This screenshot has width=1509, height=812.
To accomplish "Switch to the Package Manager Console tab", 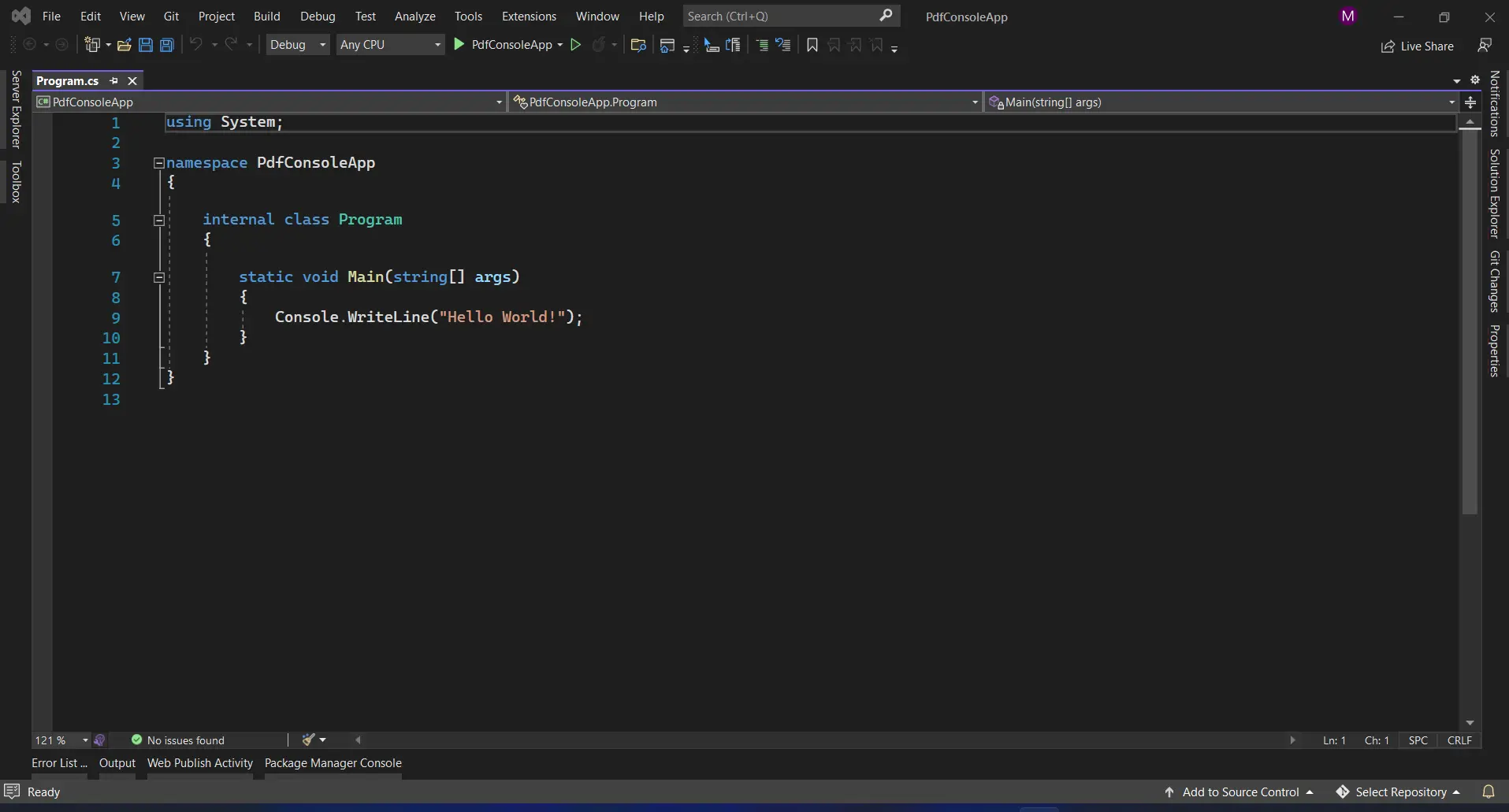I will tap(333, 762).
